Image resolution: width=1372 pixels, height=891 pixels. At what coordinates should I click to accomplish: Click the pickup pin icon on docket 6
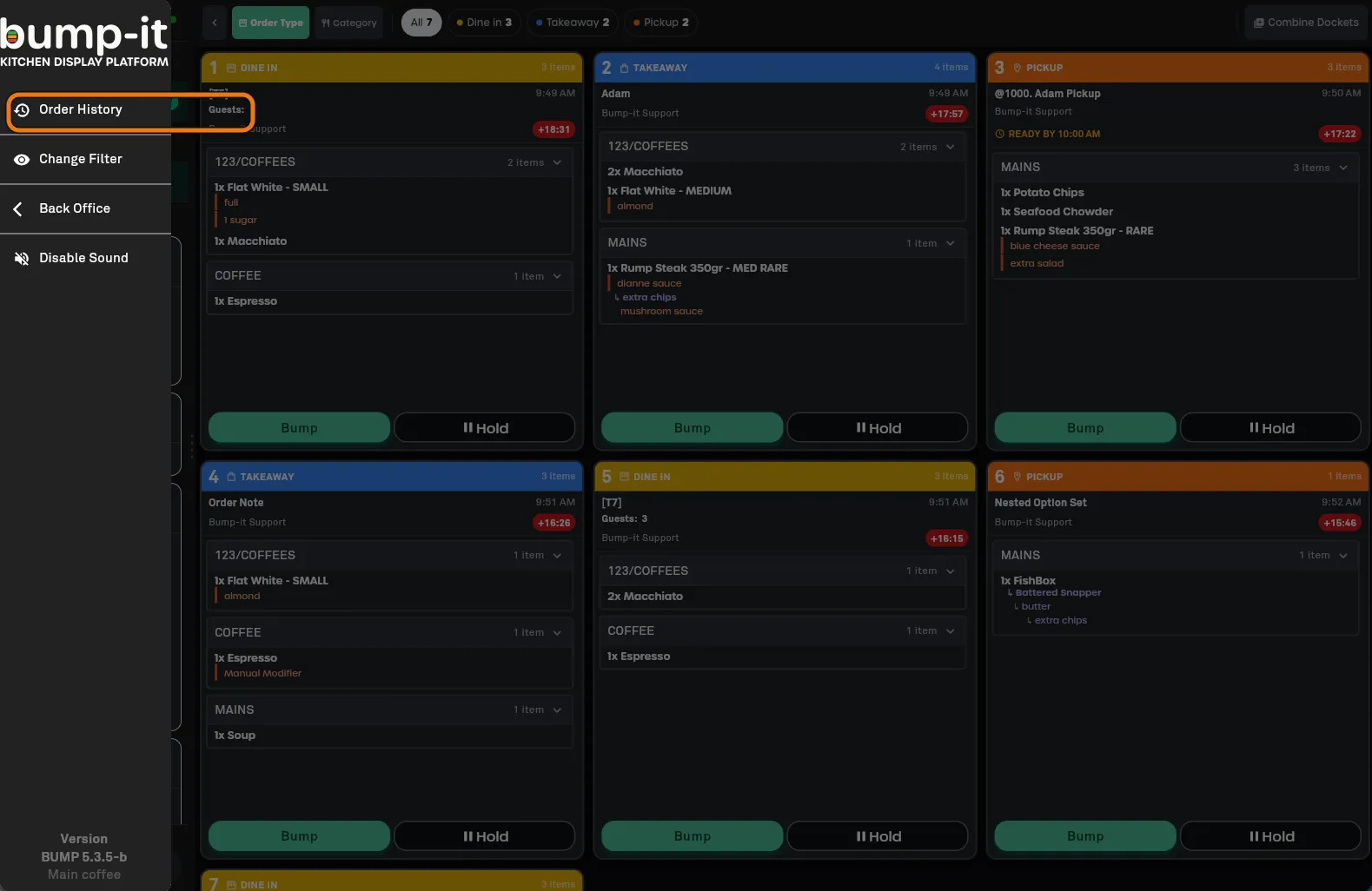click(x=1017, y=477)
